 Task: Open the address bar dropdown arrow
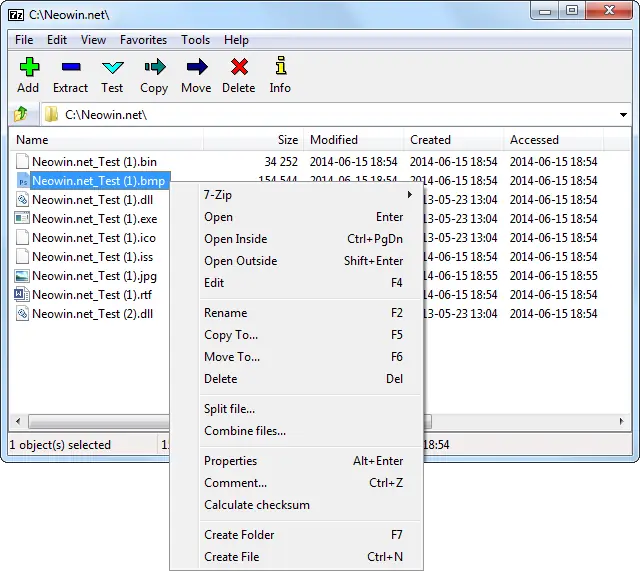tap(623, 115)
